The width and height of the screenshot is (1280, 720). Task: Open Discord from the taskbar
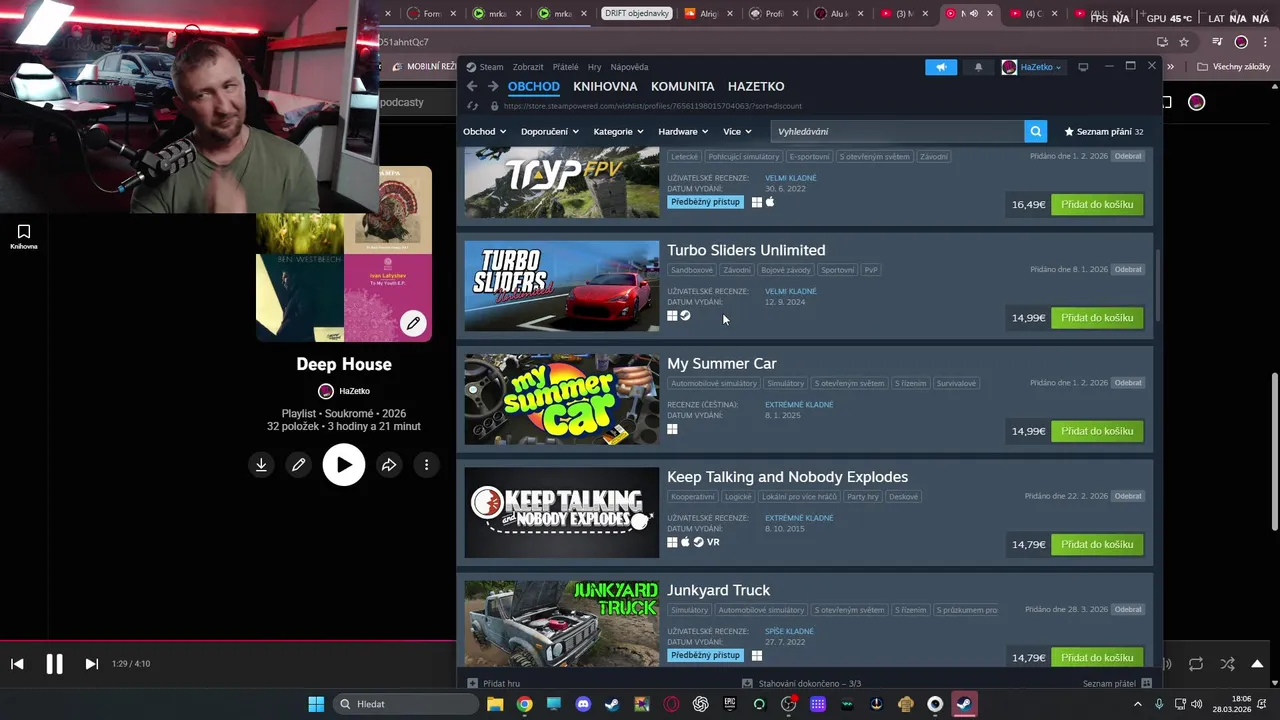(583, 704)
